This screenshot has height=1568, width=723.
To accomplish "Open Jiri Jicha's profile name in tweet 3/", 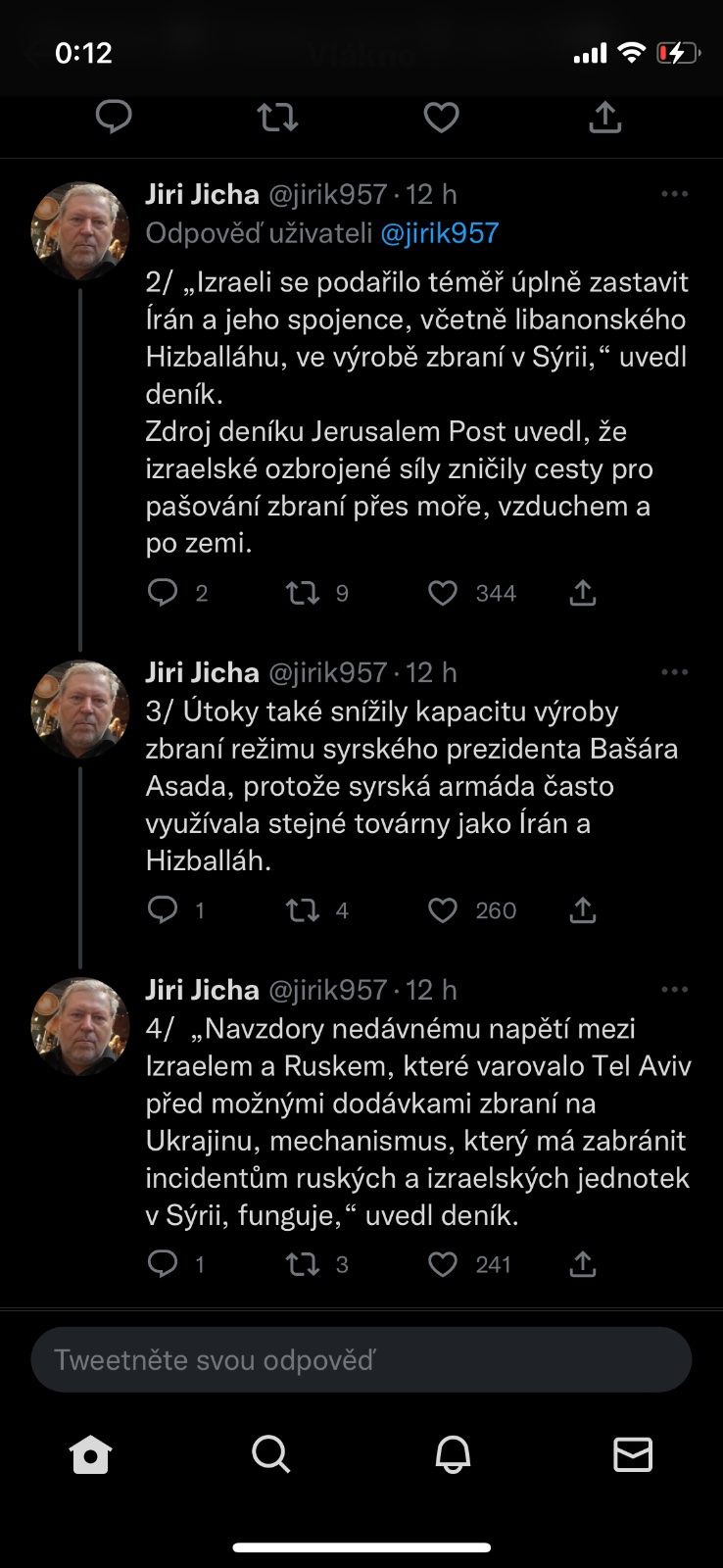I will (x=202, y=672).
